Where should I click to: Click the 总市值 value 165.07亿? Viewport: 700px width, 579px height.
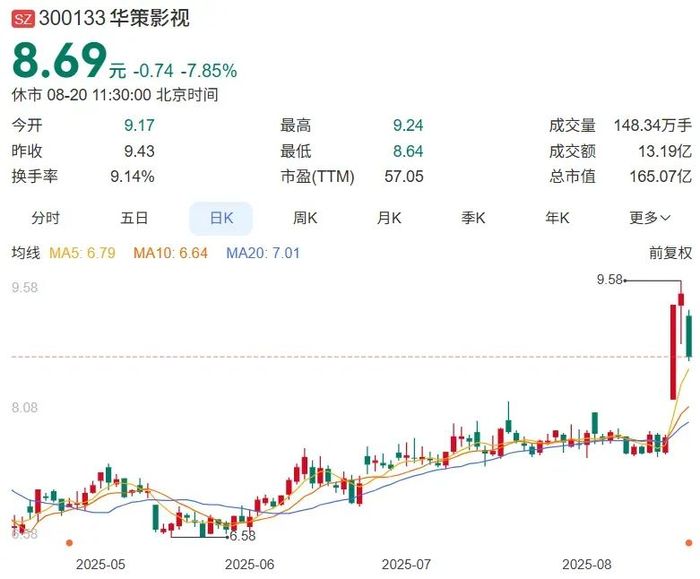[x=661, y=176]
